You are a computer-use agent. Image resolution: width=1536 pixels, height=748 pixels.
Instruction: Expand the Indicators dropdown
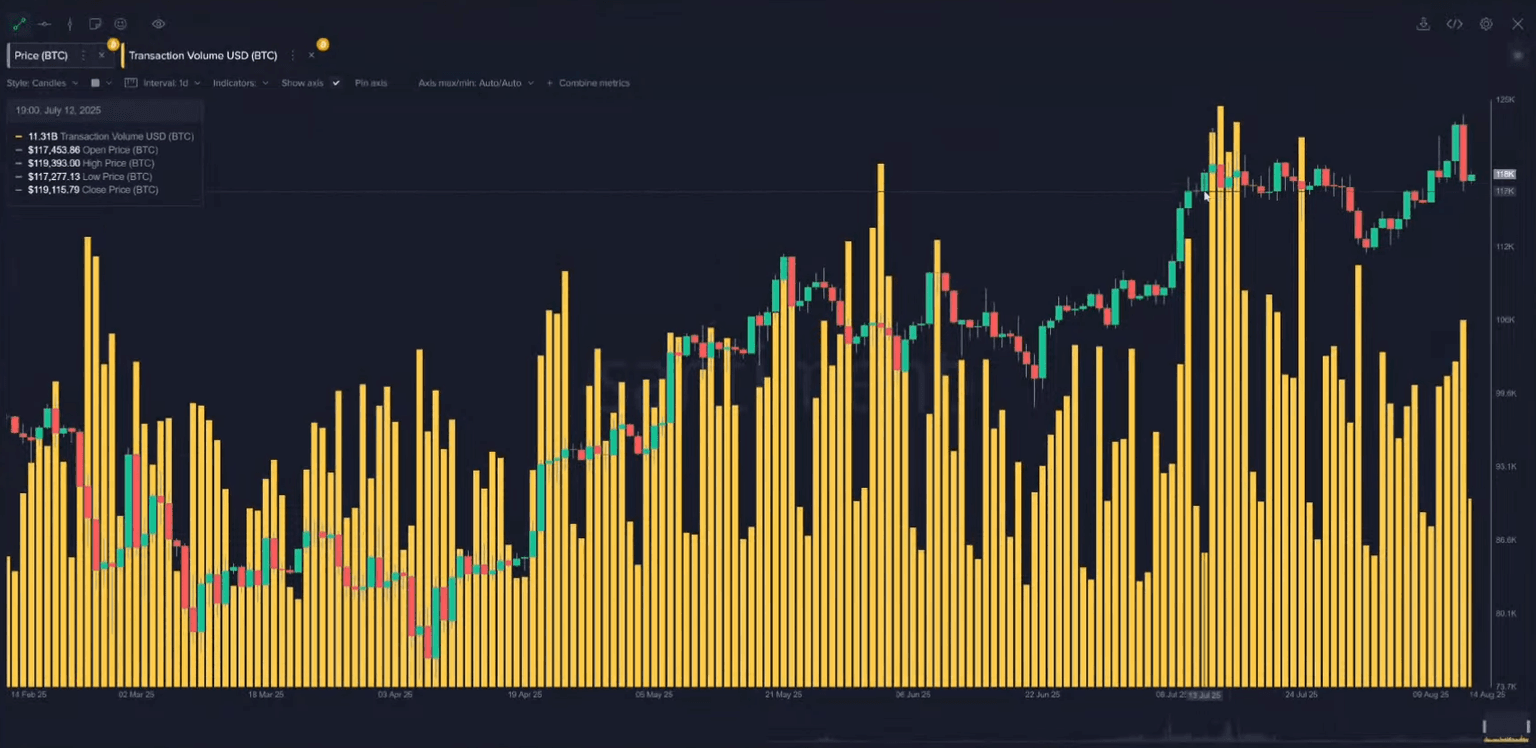click(240, 83)
